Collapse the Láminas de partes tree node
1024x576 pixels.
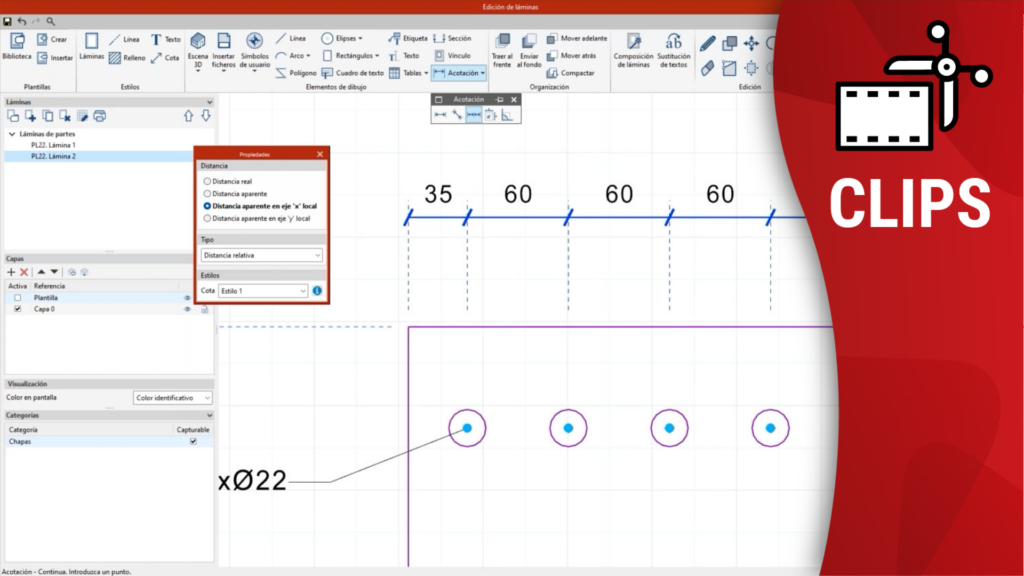12,134
